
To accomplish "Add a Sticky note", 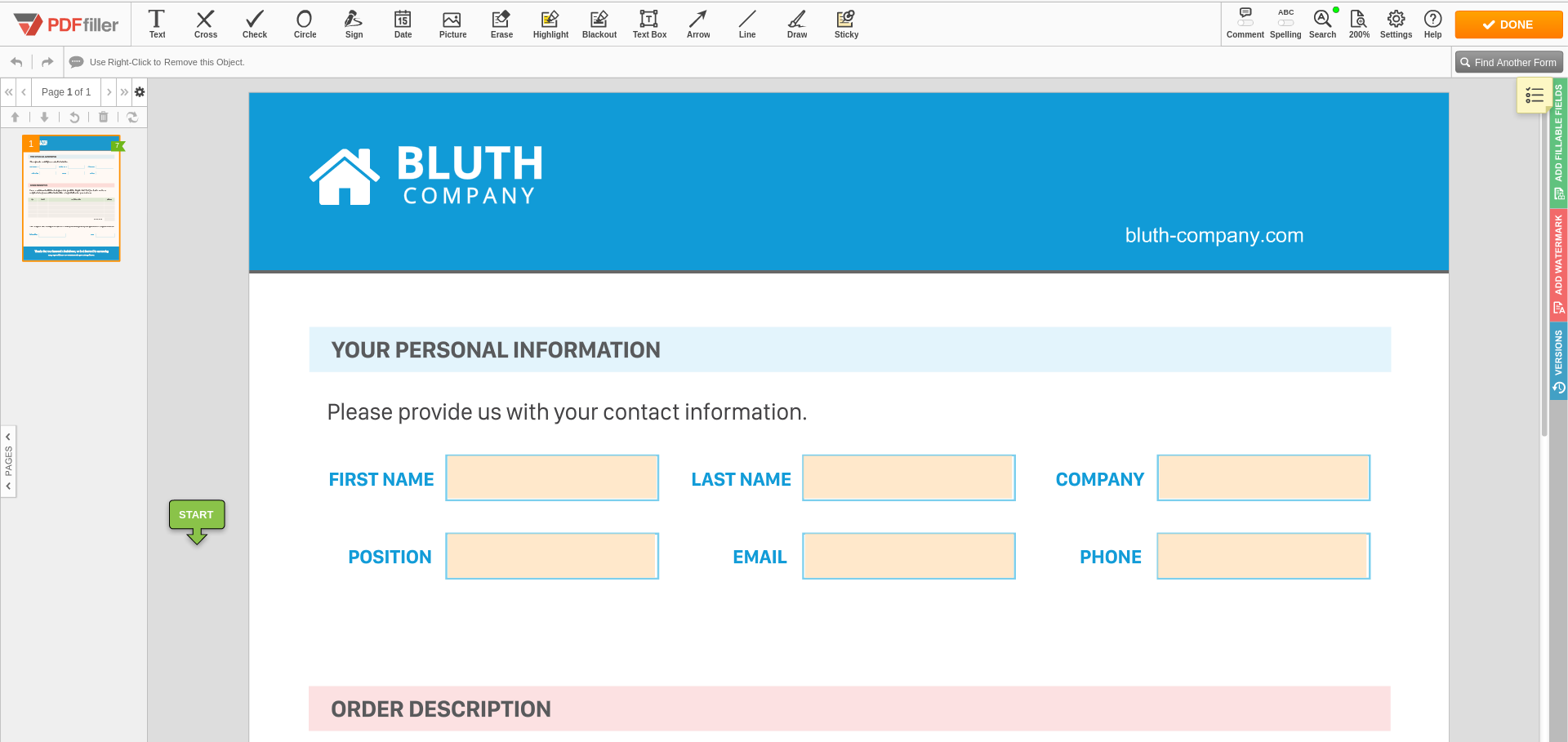I will (846, 24).
